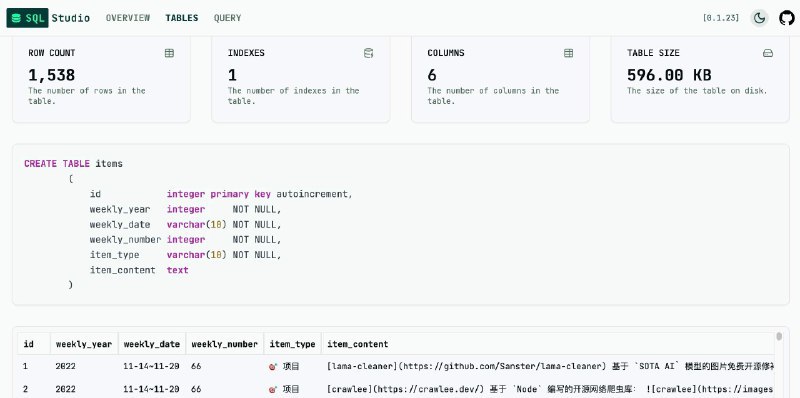
Task: Click the weekly_number column header
Action: point(224,344)
